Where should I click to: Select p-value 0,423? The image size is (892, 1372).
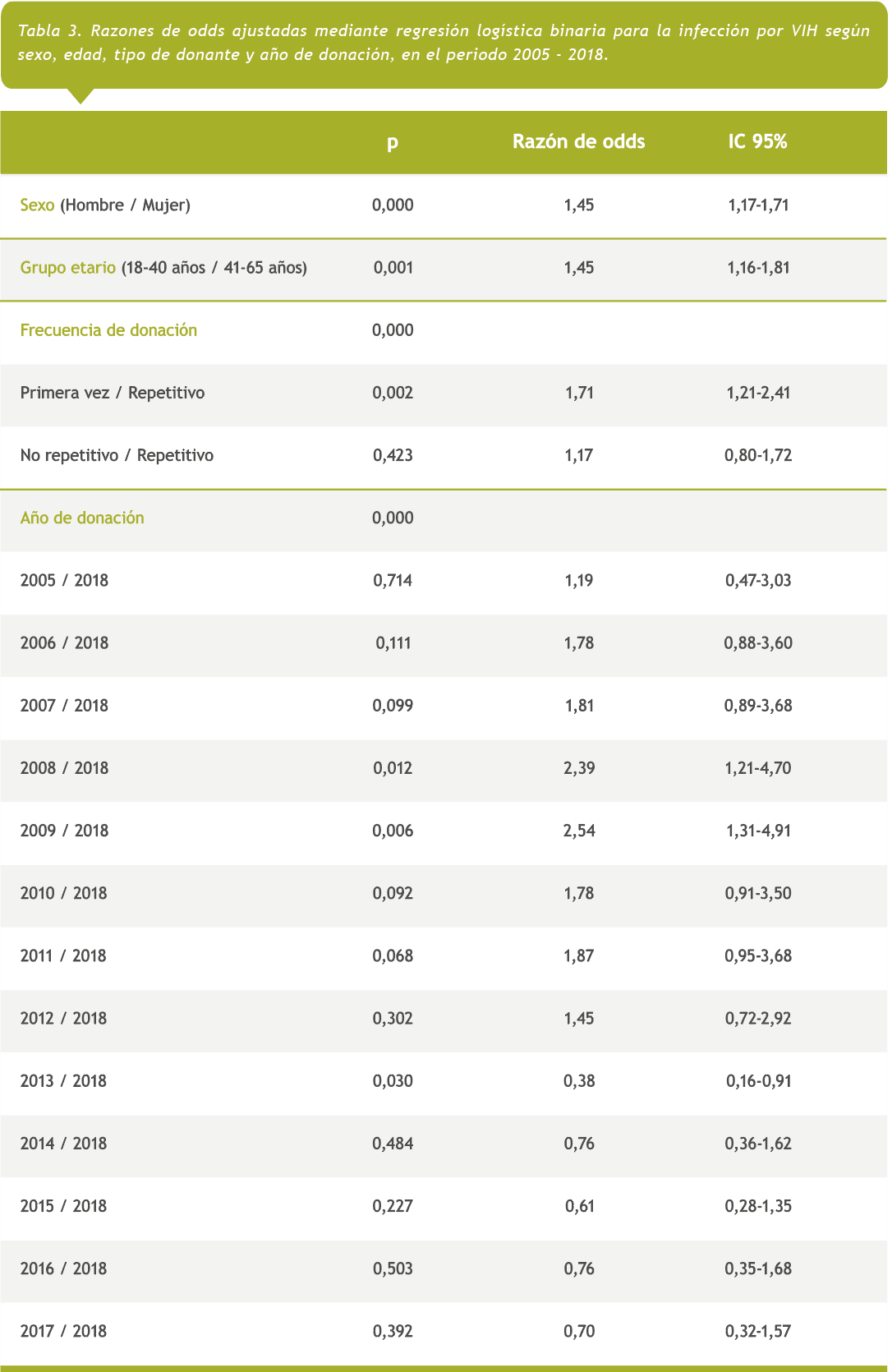tap(393, 455)
